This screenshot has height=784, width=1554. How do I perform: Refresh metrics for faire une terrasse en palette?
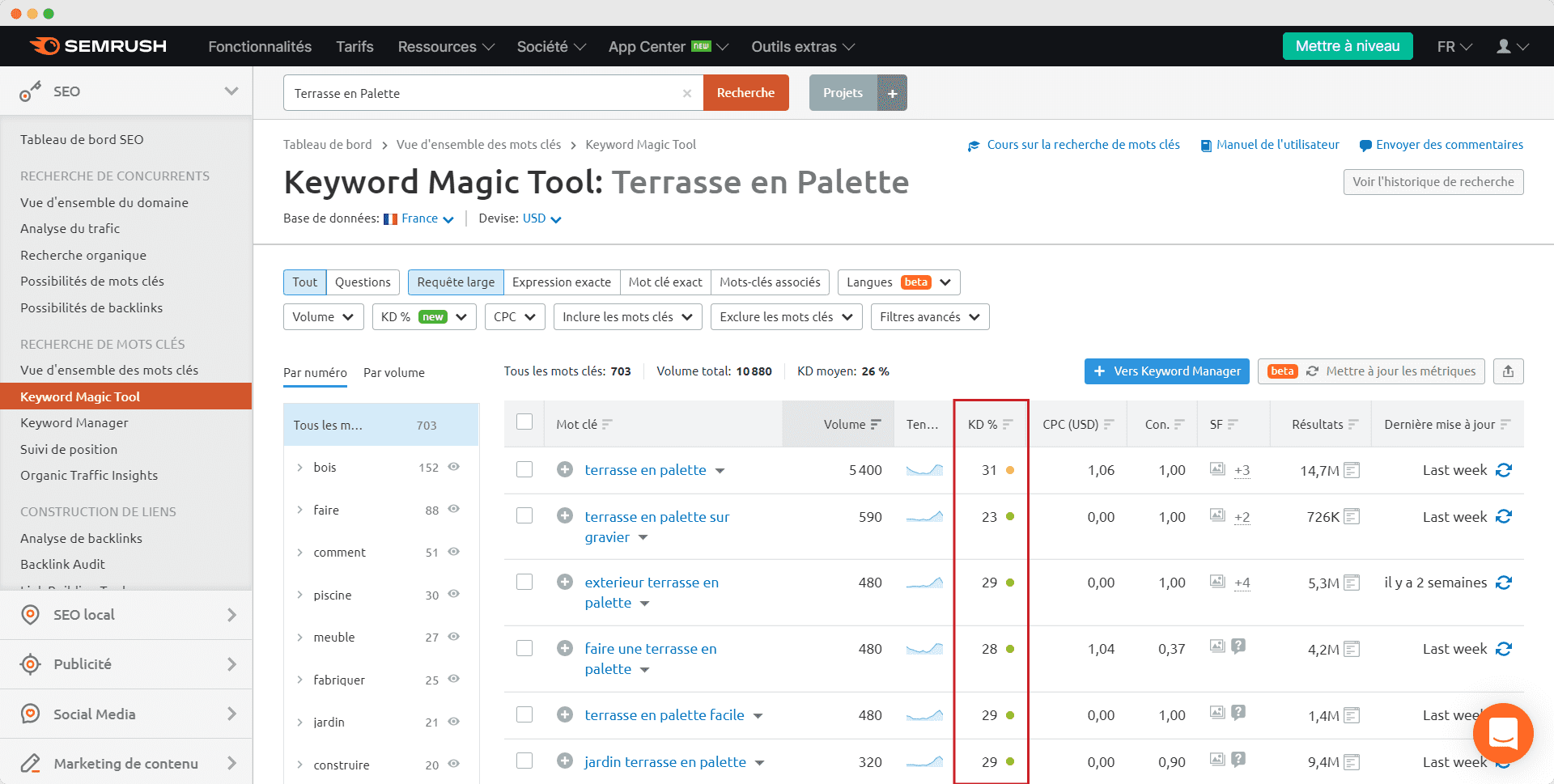click(1504, 649)
